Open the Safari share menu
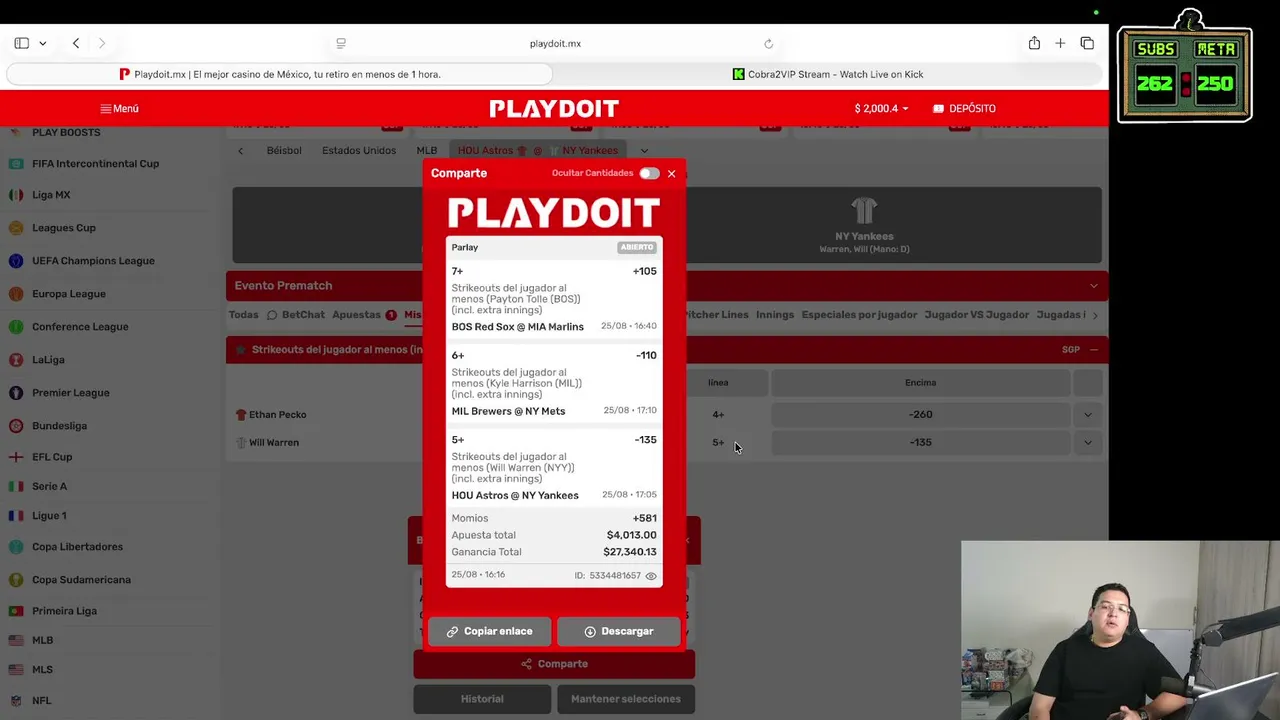The width and height of the screenshot is (1280, 720). click(1034, 43)
